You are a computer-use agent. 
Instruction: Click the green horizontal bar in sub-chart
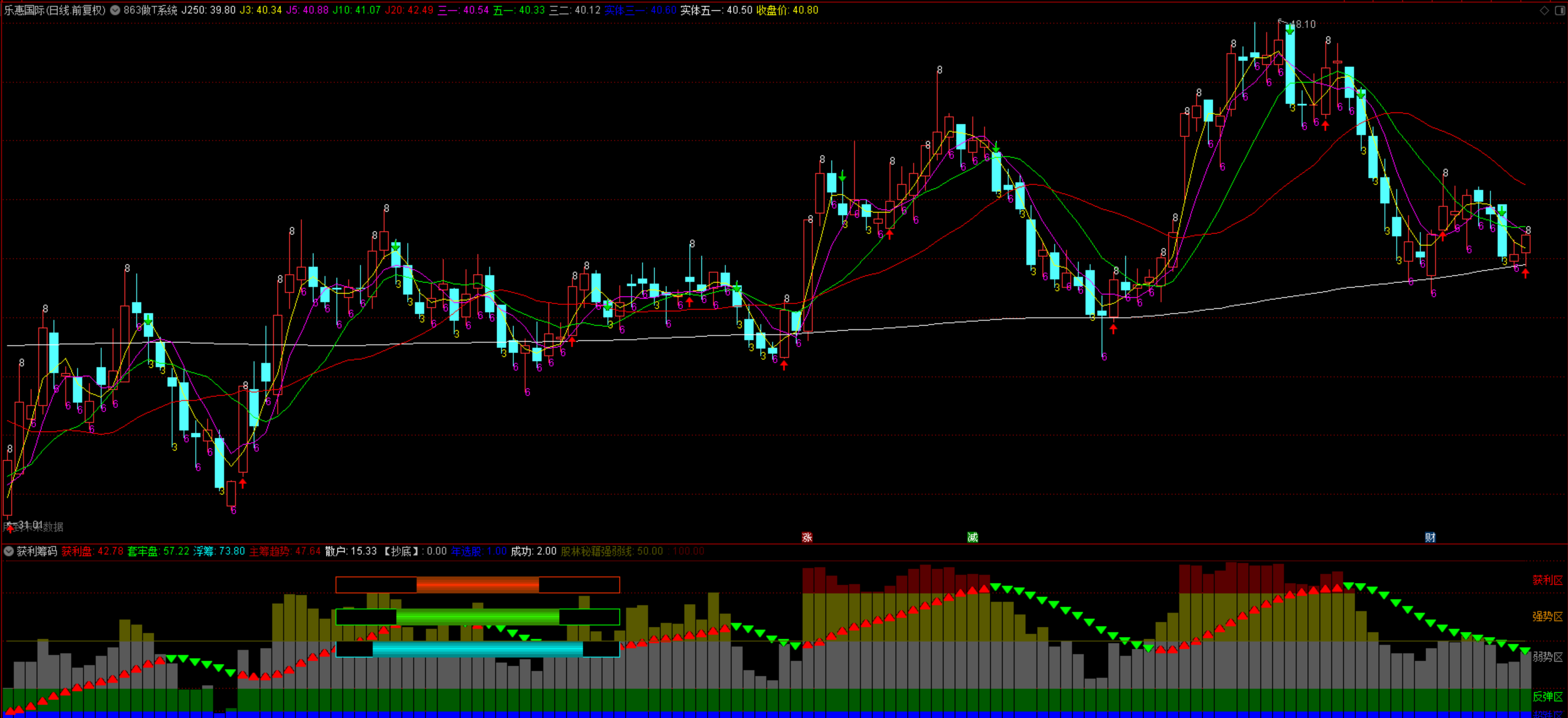coord(478,617)
